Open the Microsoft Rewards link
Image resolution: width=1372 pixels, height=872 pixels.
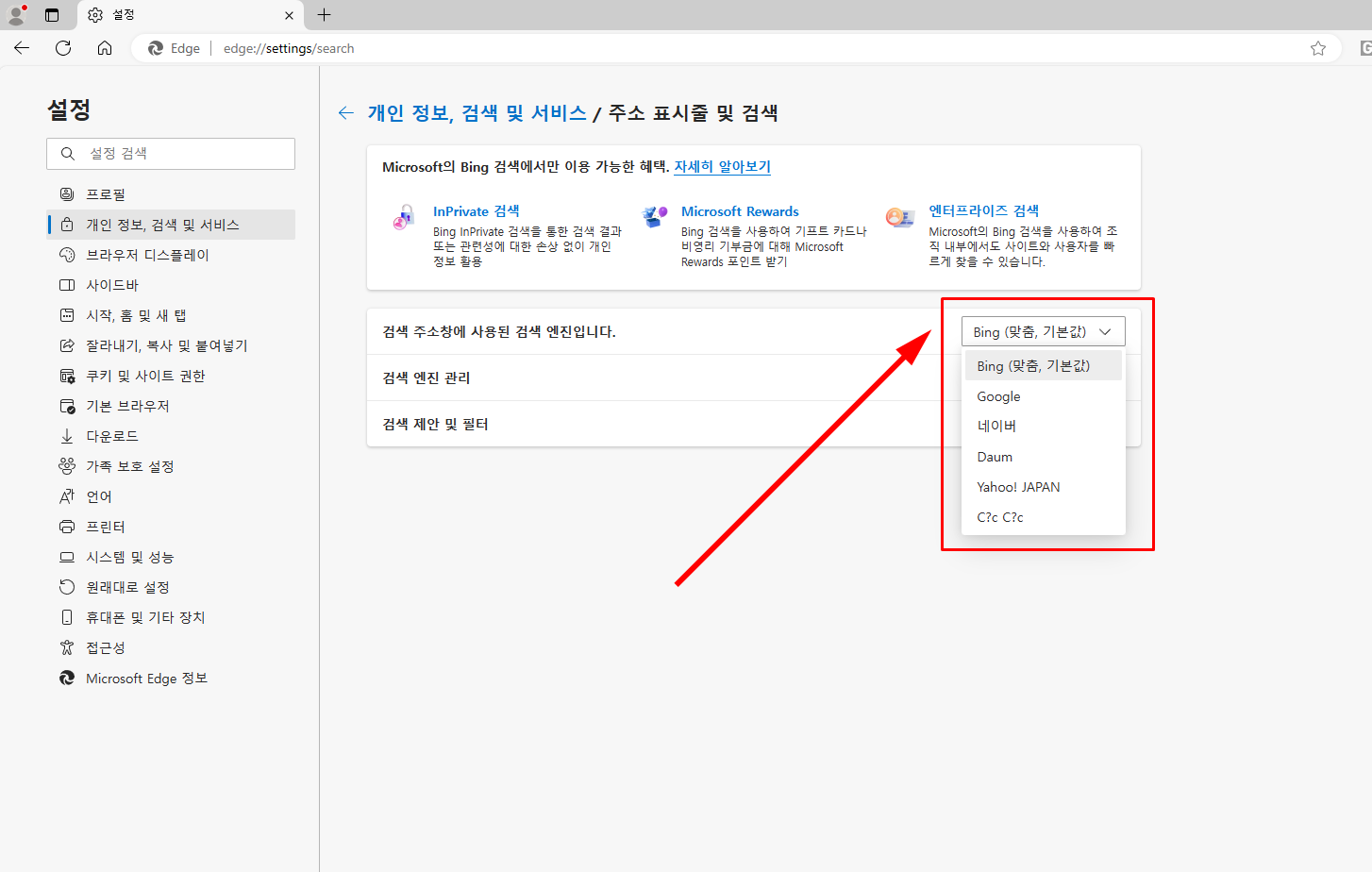pos(740,211)
